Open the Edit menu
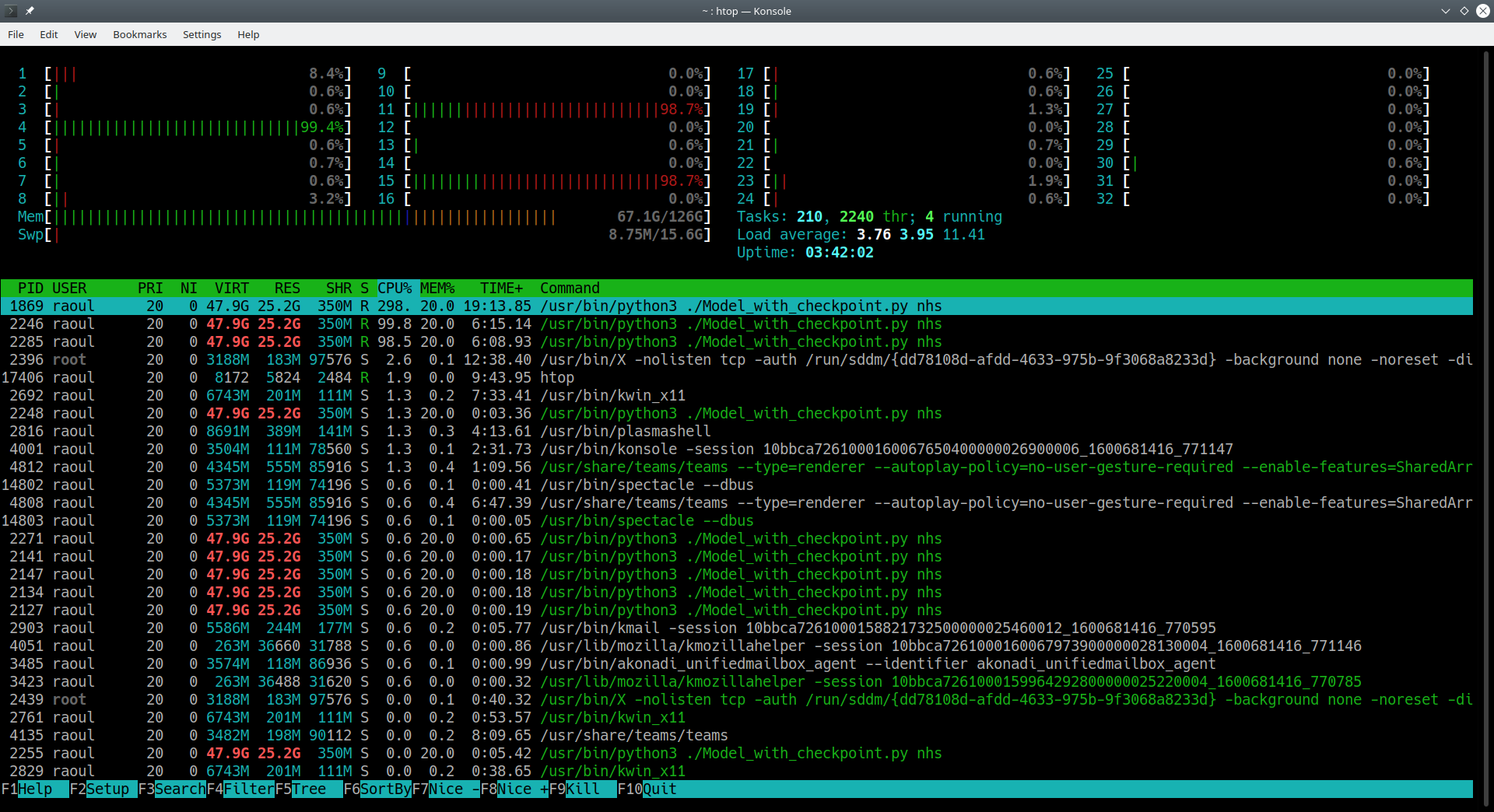This screenshot has width=1494, height=812. pyautogui.click(x=49, y=34)
